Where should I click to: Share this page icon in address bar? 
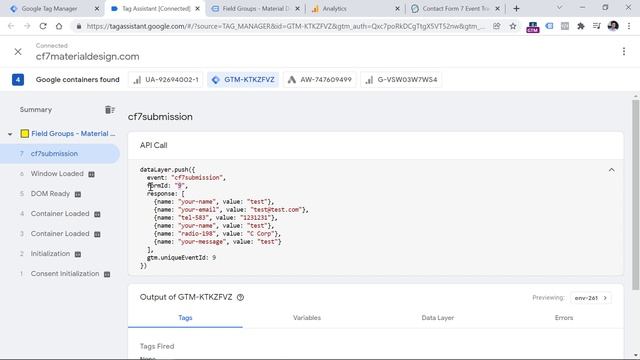(497, 26)
